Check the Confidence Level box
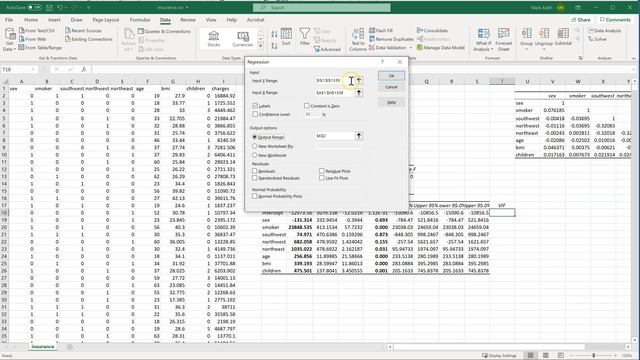Viewport: 640px width, 360px height. tap(255, 114)
